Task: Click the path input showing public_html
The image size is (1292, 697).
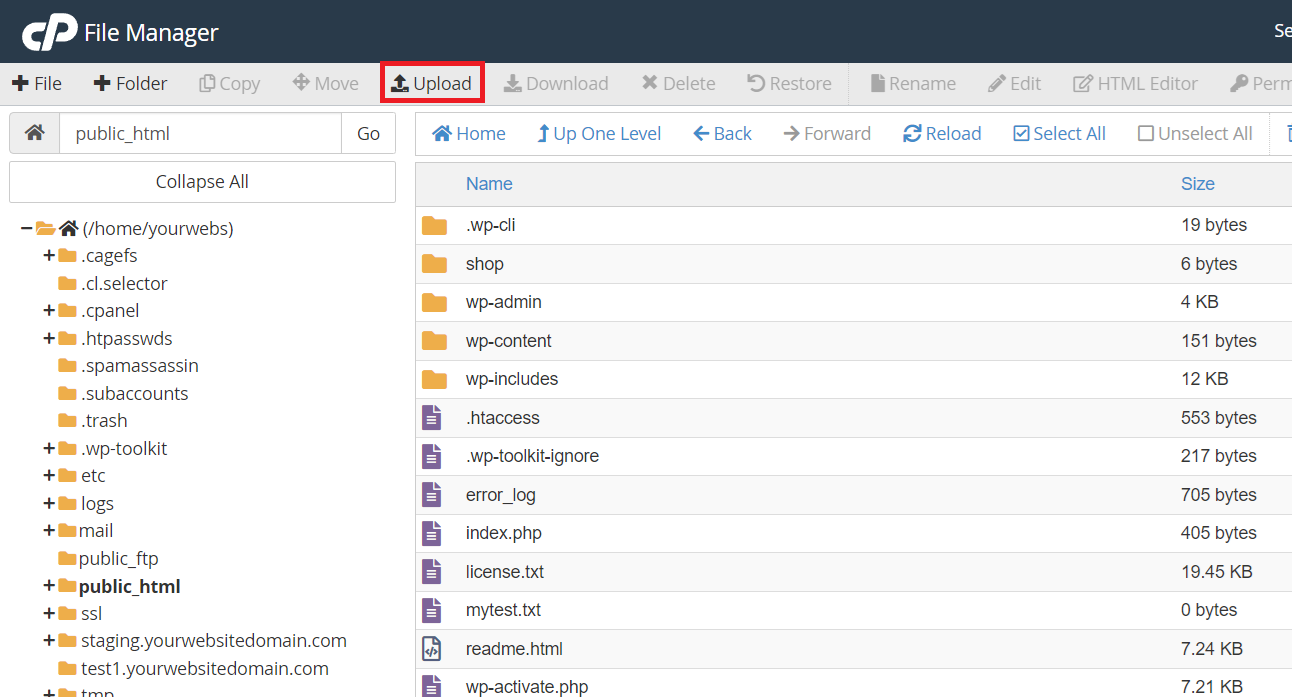Action: pyautogui.click(x=200, y=132)
